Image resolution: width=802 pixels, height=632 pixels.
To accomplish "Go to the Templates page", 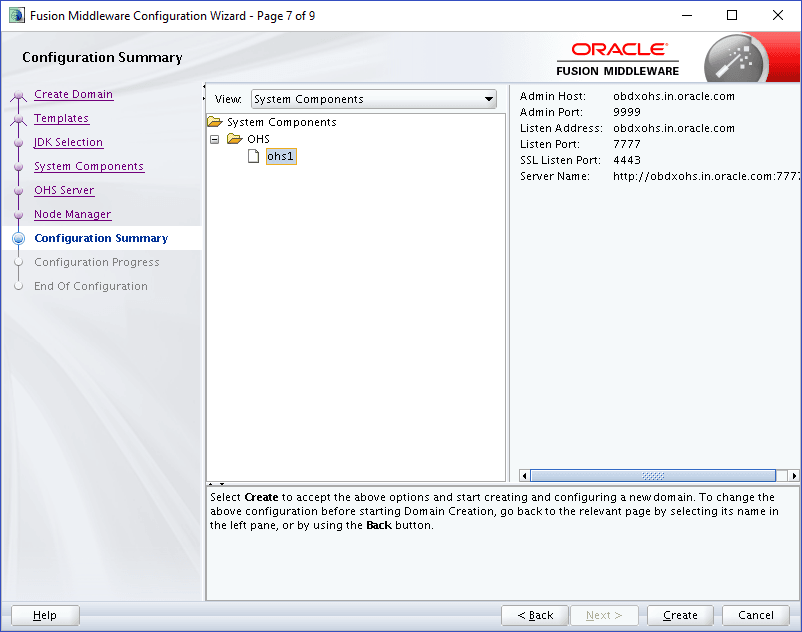I will (x=61, y=119).
